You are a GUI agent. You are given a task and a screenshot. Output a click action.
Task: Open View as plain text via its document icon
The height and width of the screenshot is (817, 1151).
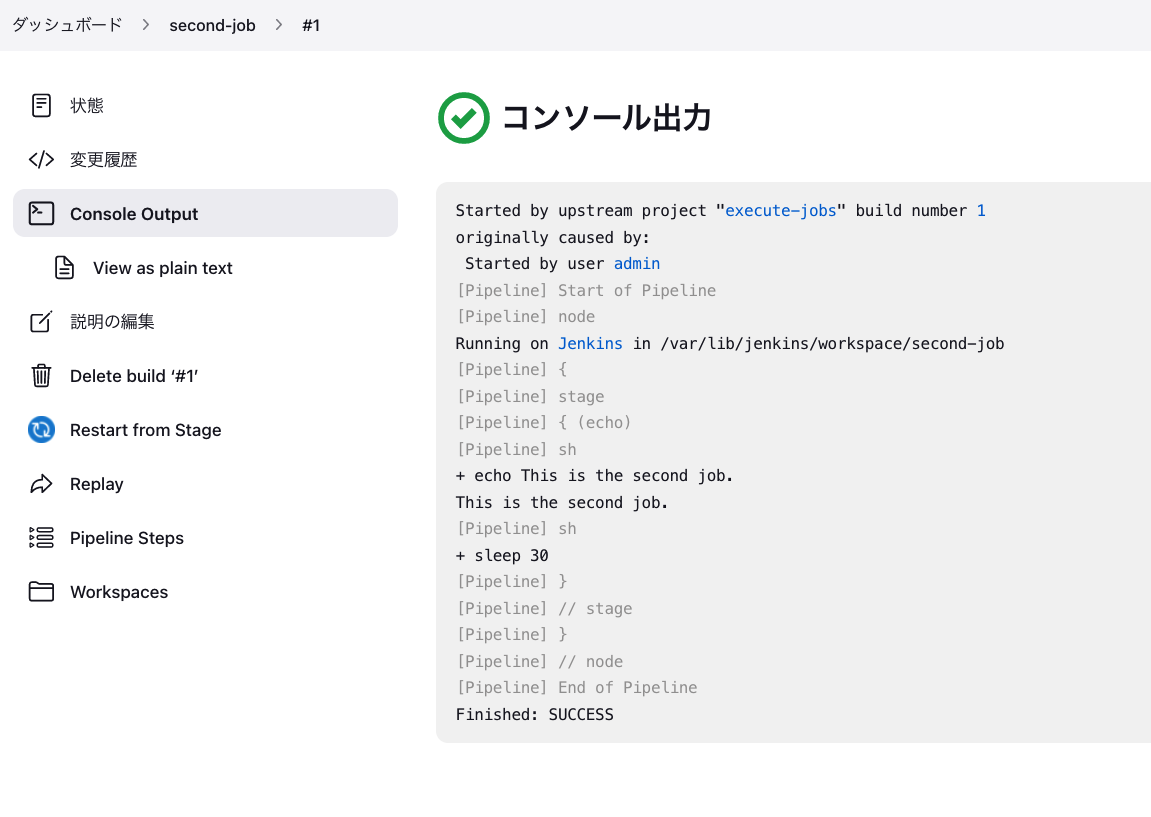tap(64, 267)
